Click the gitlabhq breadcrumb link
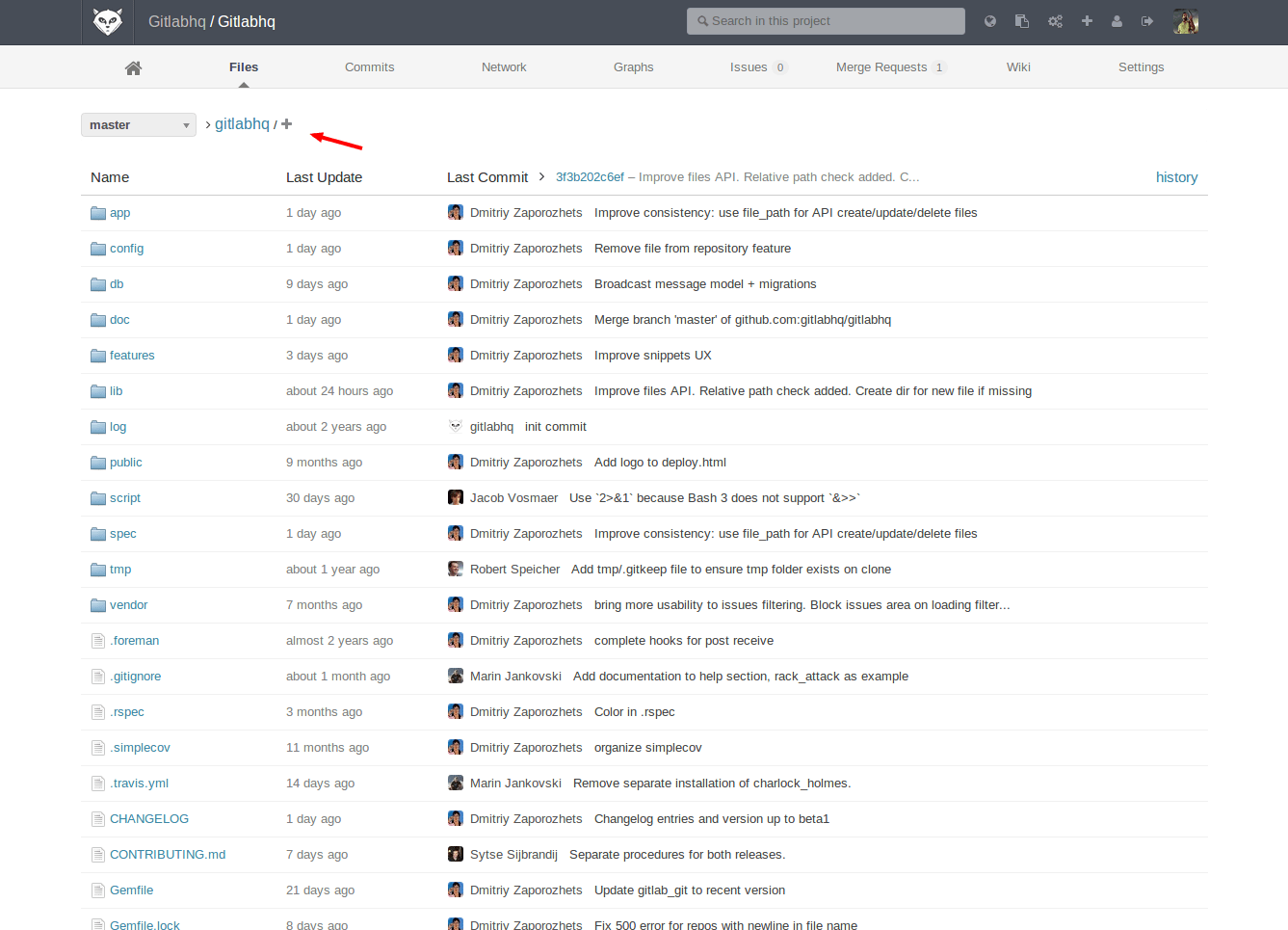This screenshot has width=1288, height=930. [242, 124]
